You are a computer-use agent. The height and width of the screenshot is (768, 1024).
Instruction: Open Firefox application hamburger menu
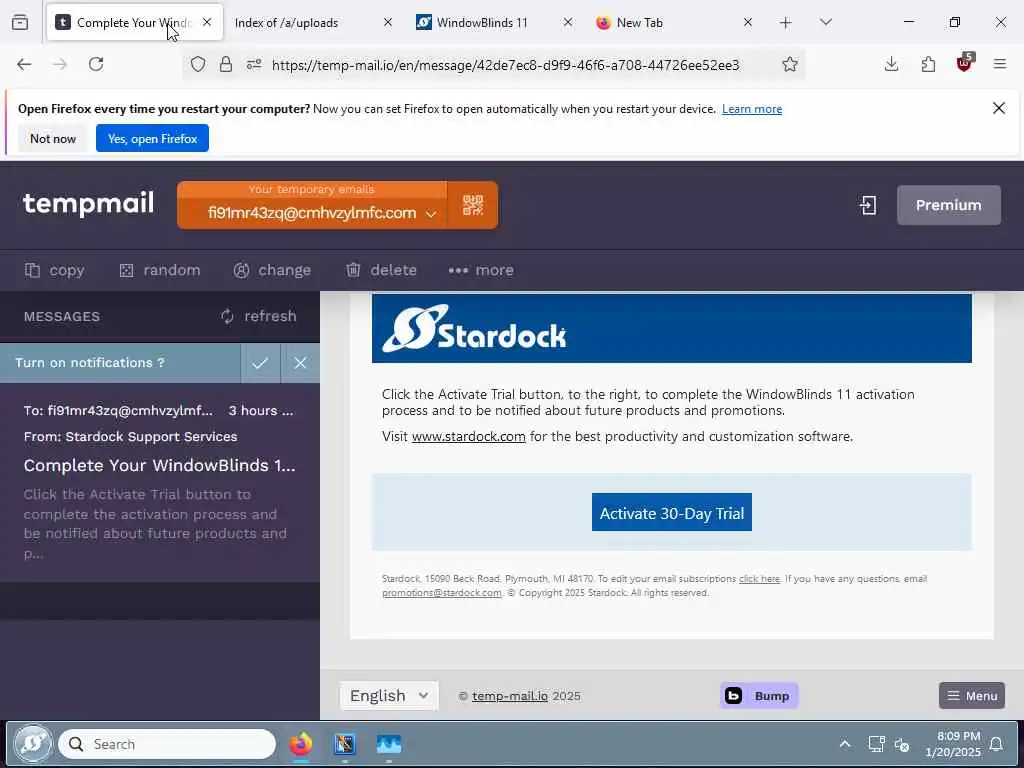point(1000,64)
